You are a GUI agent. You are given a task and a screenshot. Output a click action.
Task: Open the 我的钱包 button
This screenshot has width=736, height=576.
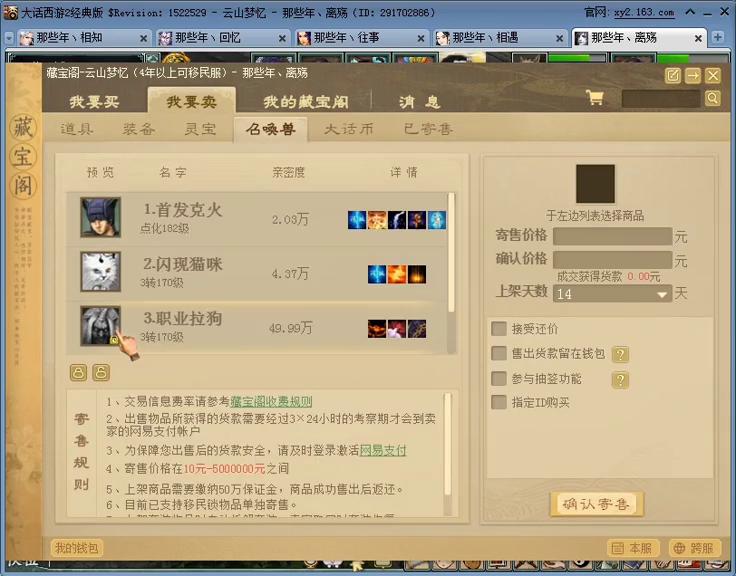77,548
